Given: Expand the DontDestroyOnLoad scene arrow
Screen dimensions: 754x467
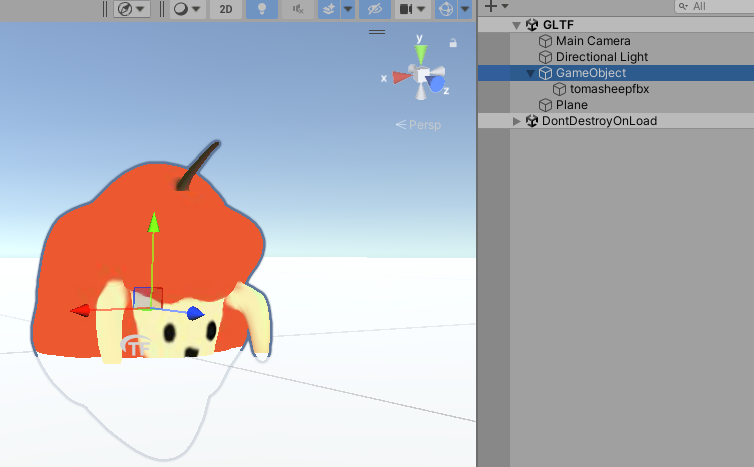Looking at the screenshot, I should (x=516, y=121).
